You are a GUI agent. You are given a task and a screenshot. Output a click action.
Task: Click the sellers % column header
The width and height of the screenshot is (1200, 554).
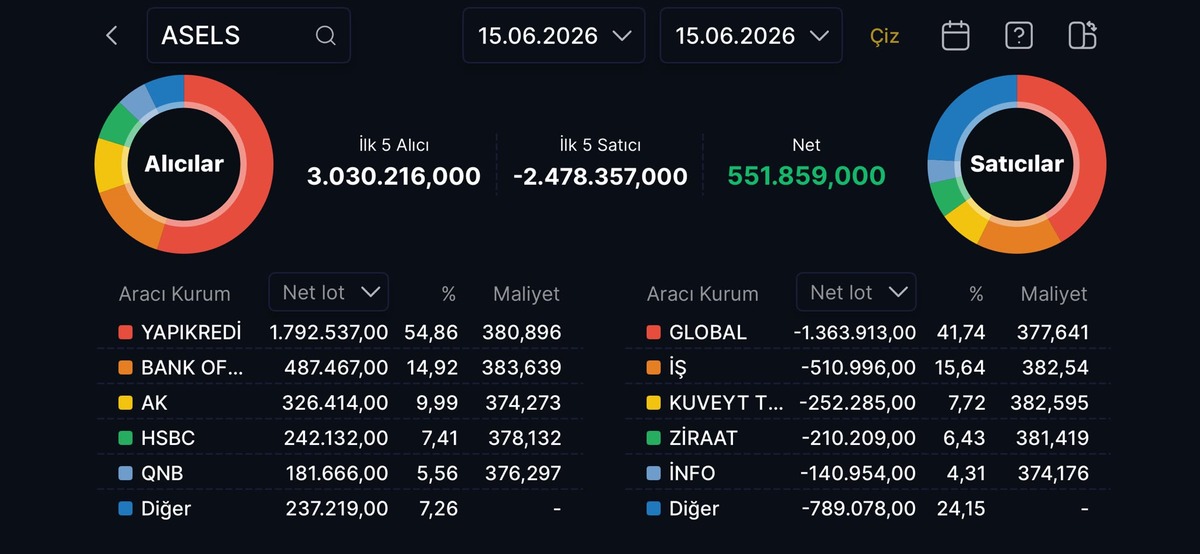[x=976, y=294]
